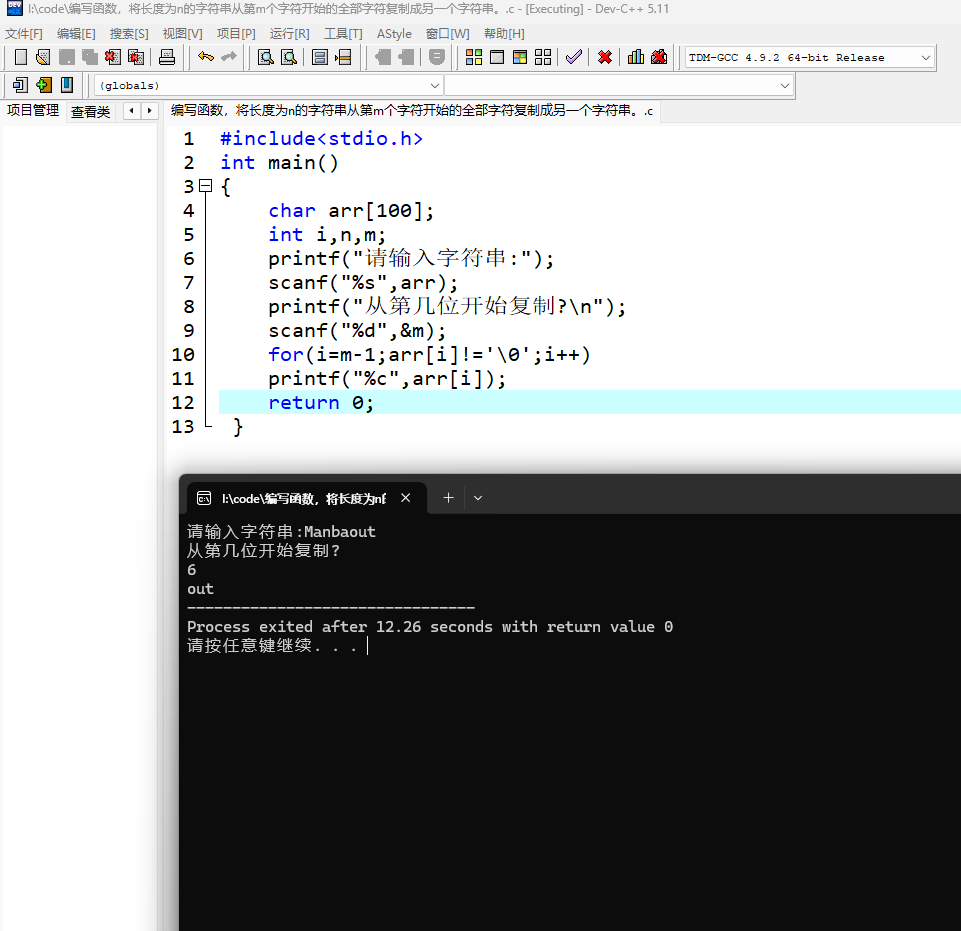
Task: Stop execution with the red X icon
Action: coord(605,57)
